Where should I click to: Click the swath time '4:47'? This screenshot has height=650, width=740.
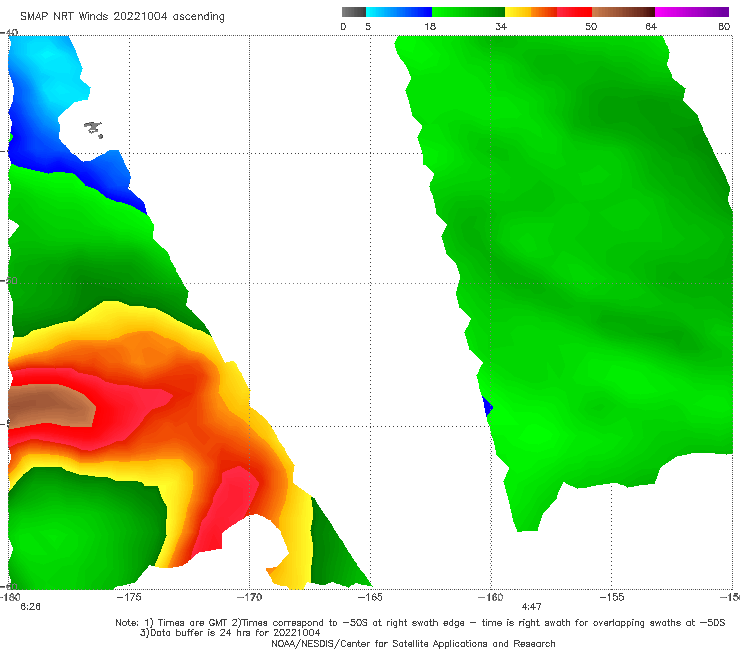click(531, 607)
